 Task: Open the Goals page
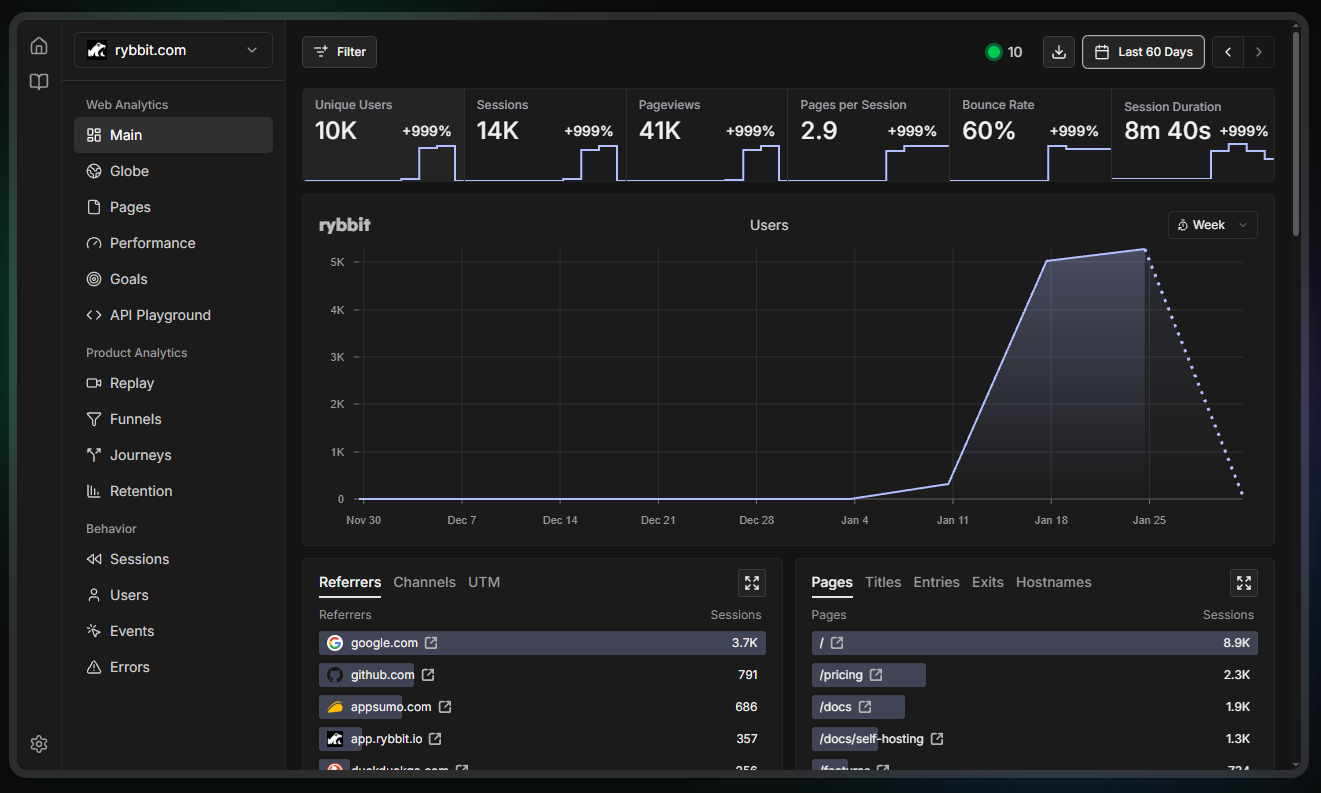click(x=129, y=279)
